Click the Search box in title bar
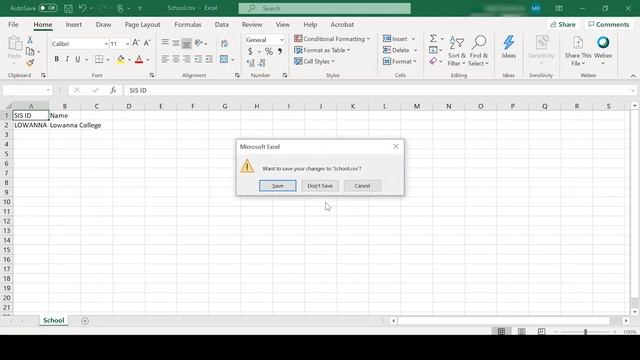The width and height of the screenshot is (640, 360). point(324,8)
